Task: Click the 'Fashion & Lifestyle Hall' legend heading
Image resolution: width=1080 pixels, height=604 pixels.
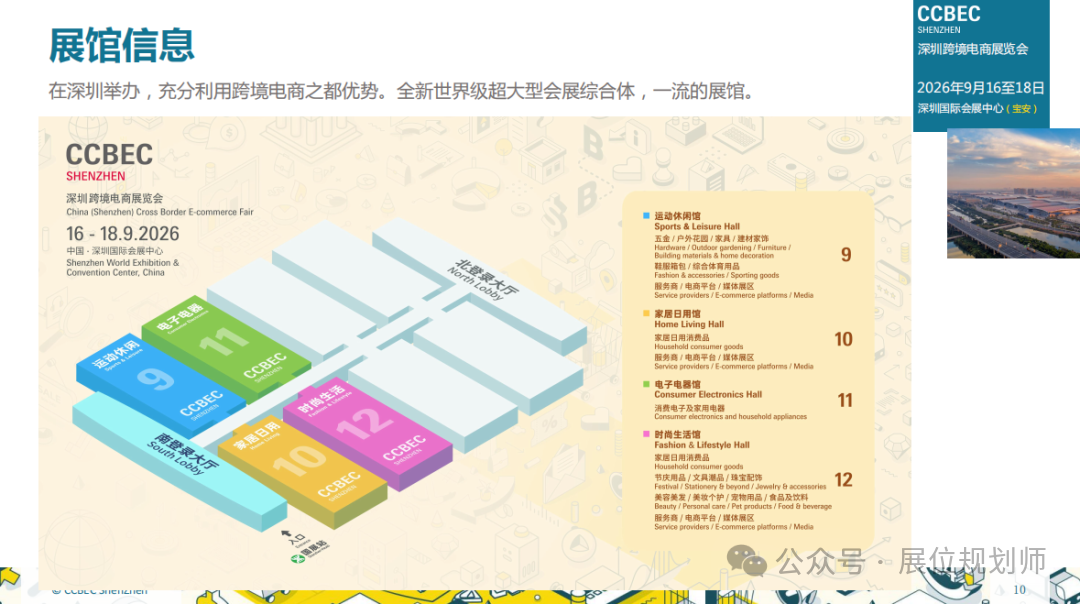Action: pyautogui.click(x=702, y=445)
